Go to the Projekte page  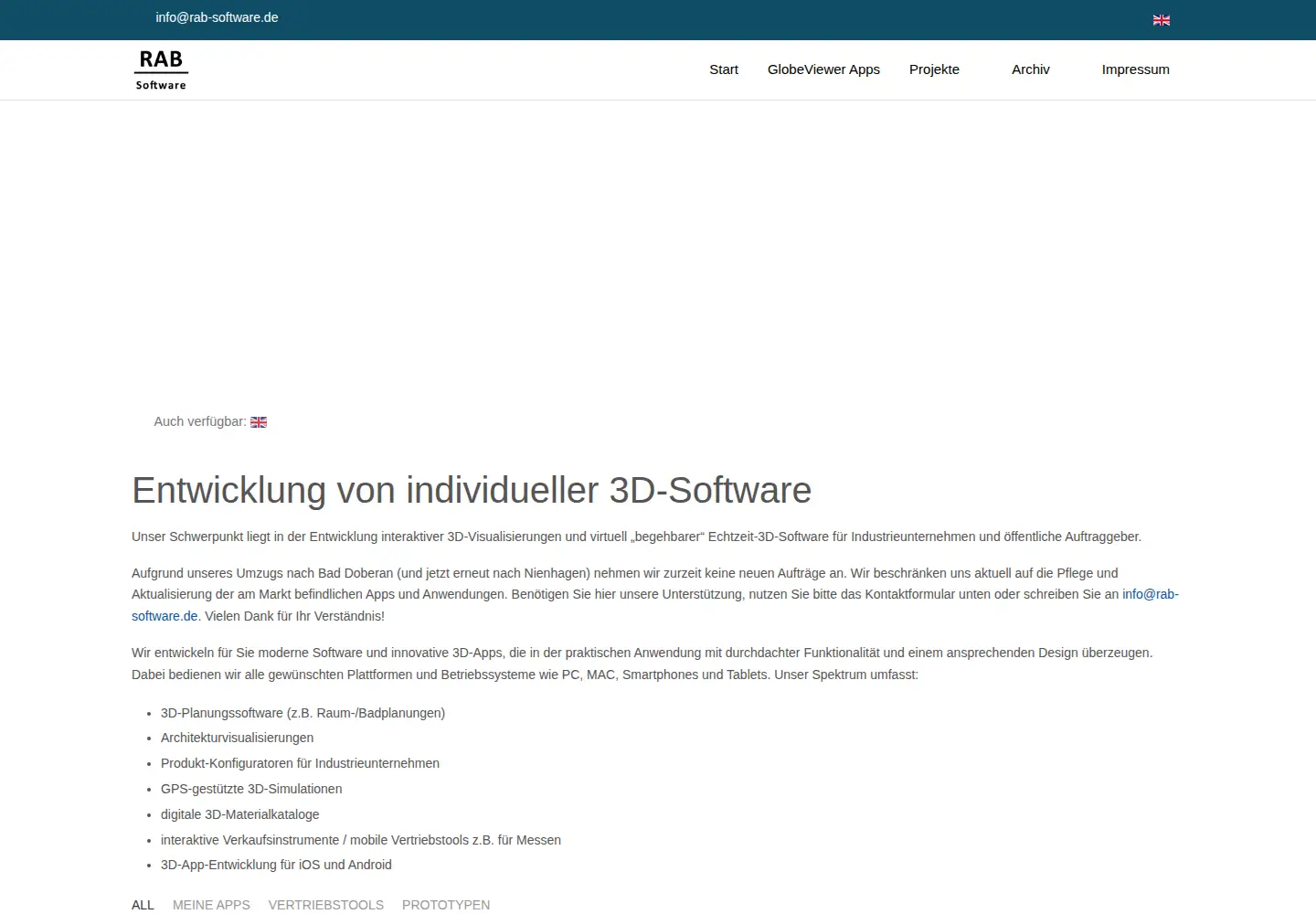934,69
